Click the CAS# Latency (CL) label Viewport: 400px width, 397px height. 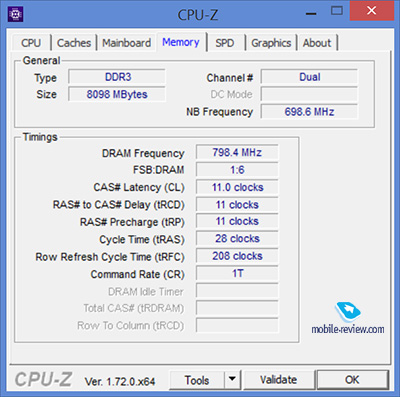[x=139, y=187]
